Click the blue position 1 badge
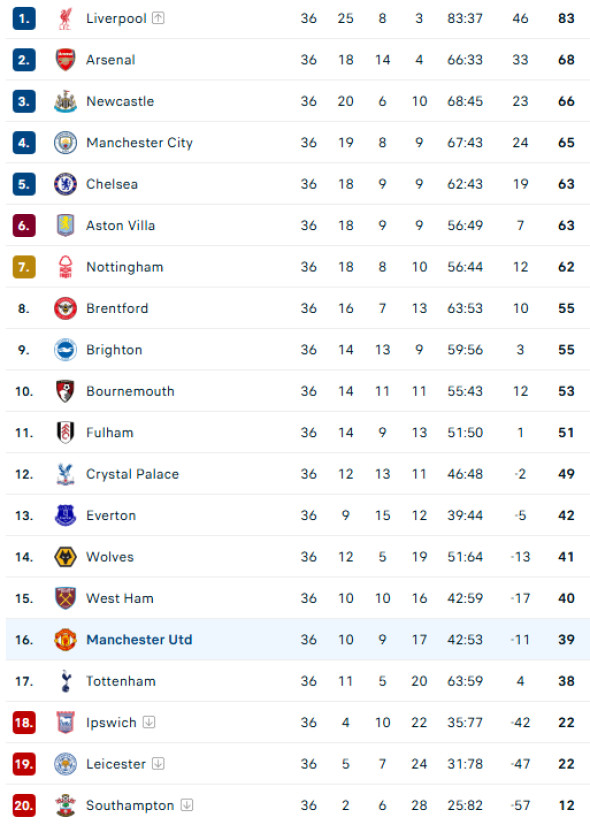 coord(24,18)
